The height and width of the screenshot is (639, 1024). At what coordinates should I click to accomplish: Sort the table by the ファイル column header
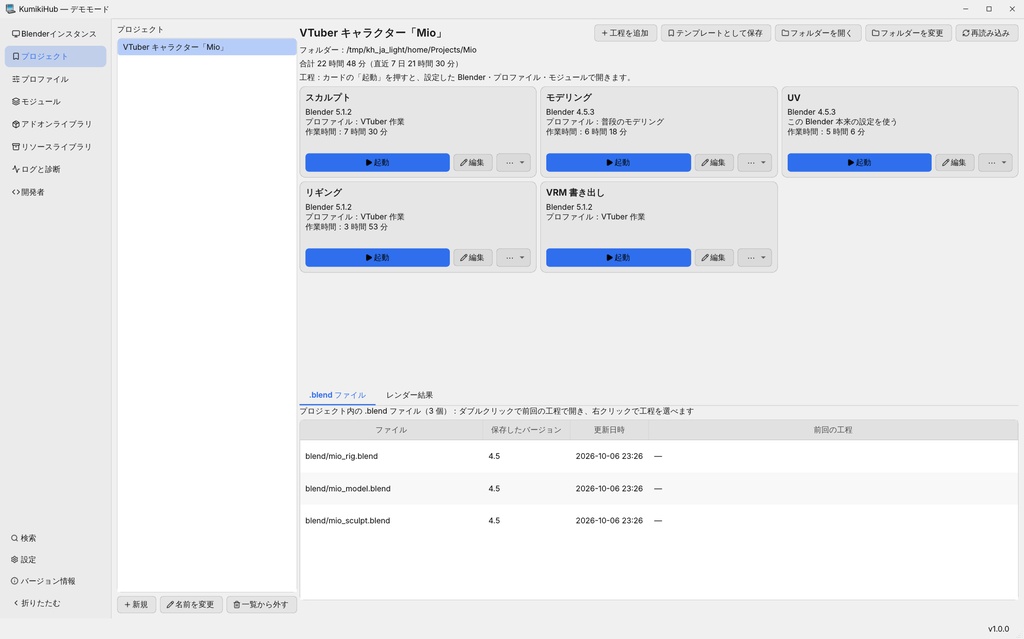coord(391,430)
